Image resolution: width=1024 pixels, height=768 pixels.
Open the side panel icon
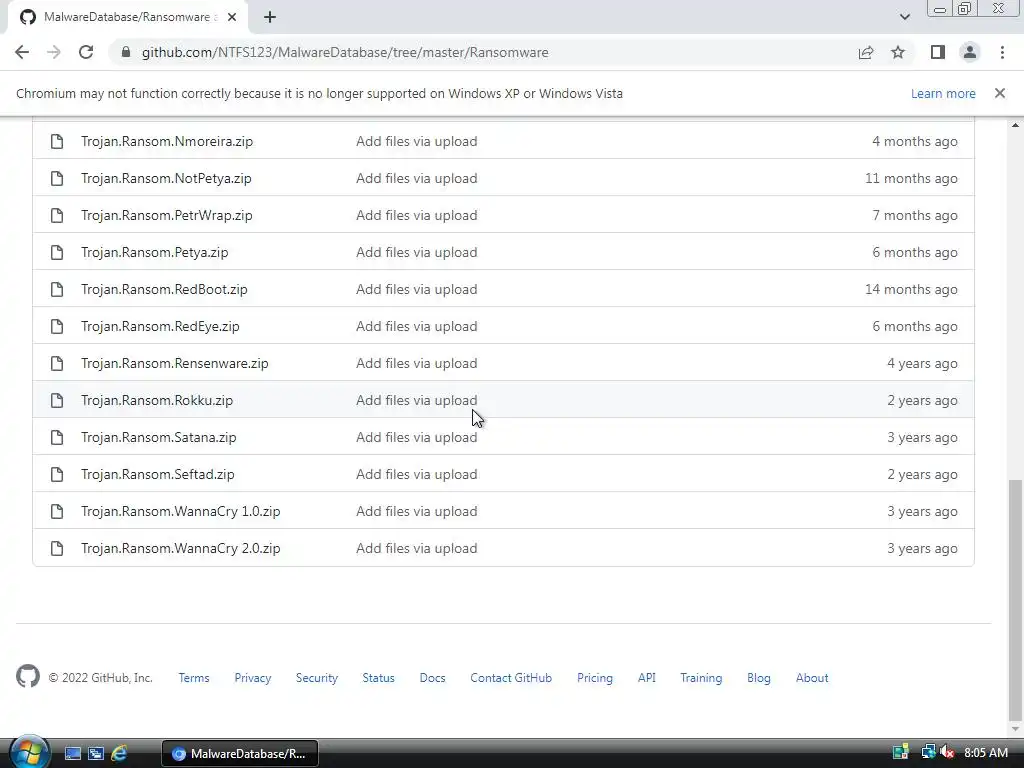point(938,52)
